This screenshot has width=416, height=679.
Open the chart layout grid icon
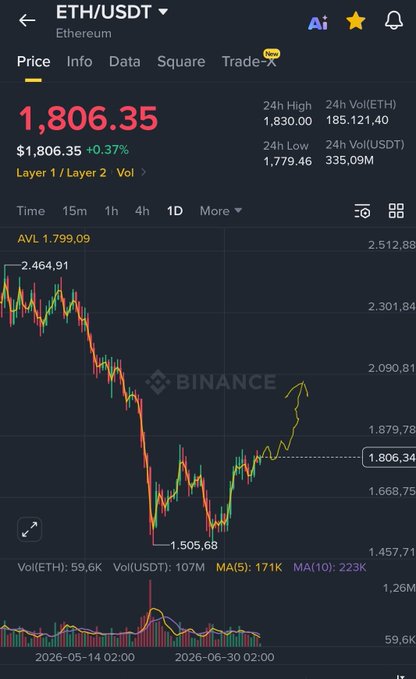(x=396, y=211)
